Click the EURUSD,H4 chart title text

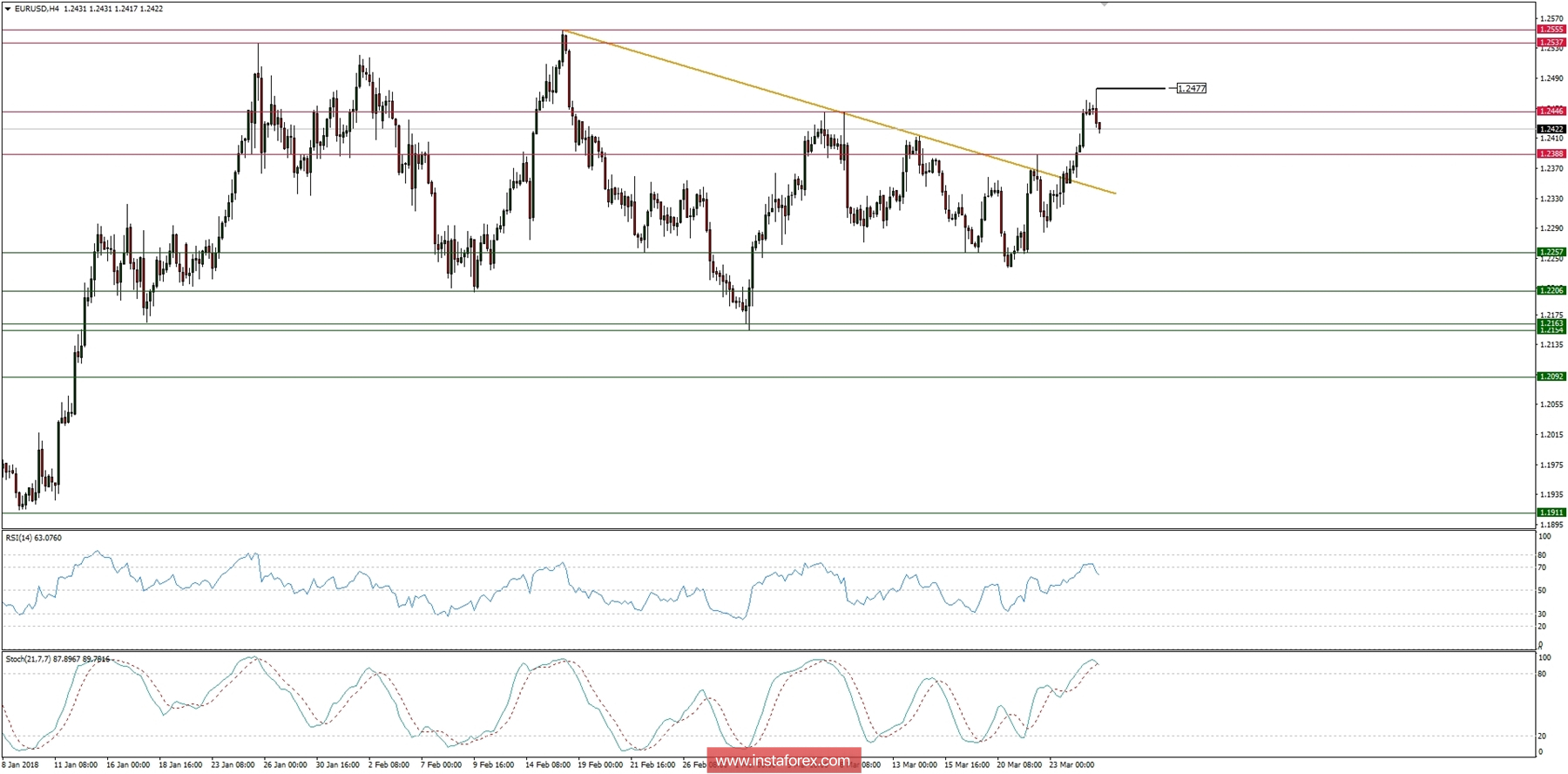[37, 9]
